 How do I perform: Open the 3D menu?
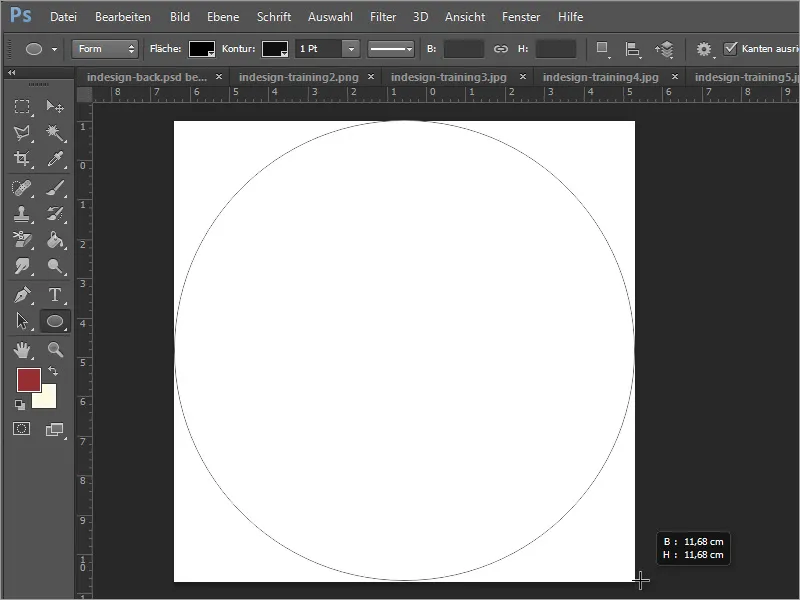[420, 17]
